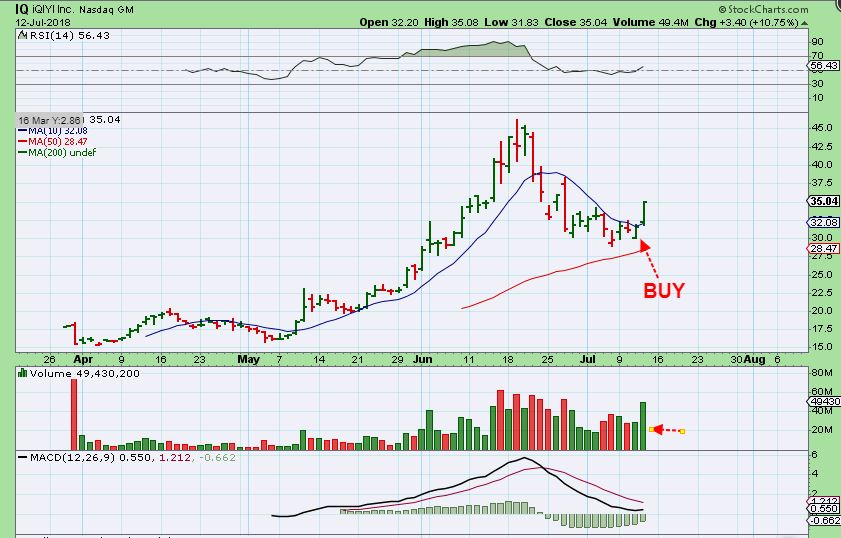Image resolution: width=841 pixels, height=538 pixels.
Task: Click the Chg +3.40 (+10.75%) value
Action: [747, 23]
